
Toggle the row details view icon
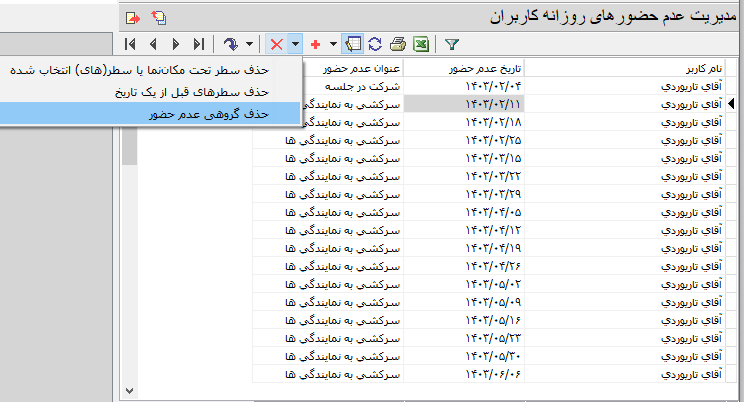click(x=353, y=44)
